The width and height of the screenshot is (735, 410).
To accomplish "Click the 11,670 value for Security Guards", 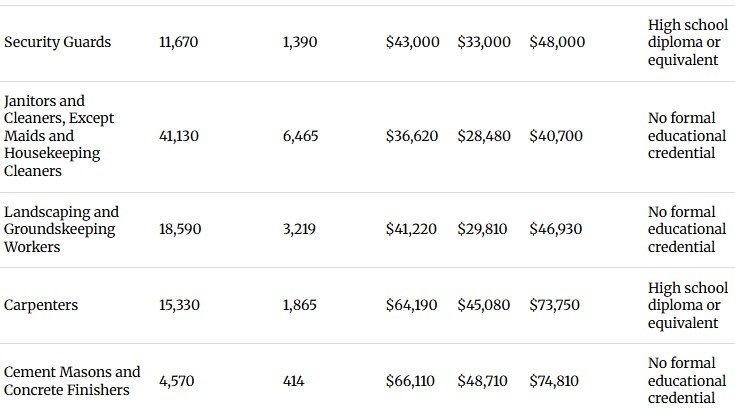I will click(180, 43).
